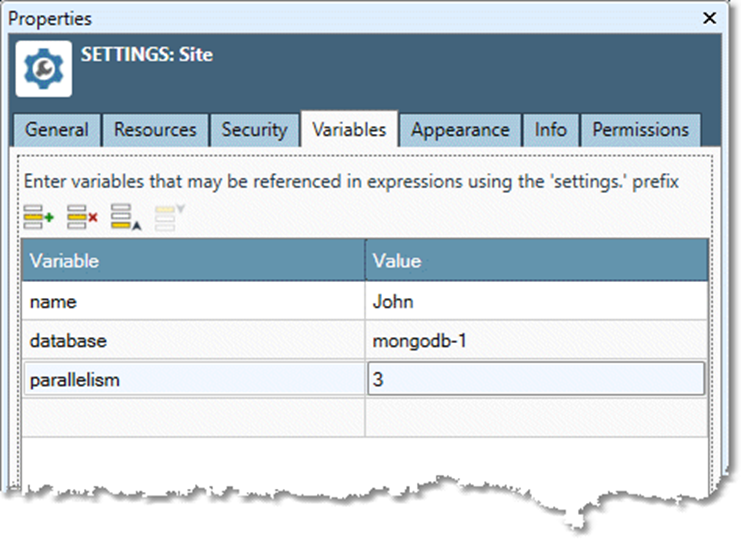Click the move row up icon
The width and height of the screenshot is (741, 541).
(x=124, y=216)
